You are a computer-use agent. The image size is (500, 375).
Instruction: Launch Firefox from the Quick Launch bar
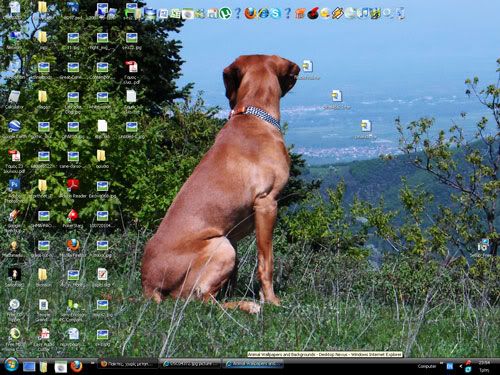click(76, 366)
